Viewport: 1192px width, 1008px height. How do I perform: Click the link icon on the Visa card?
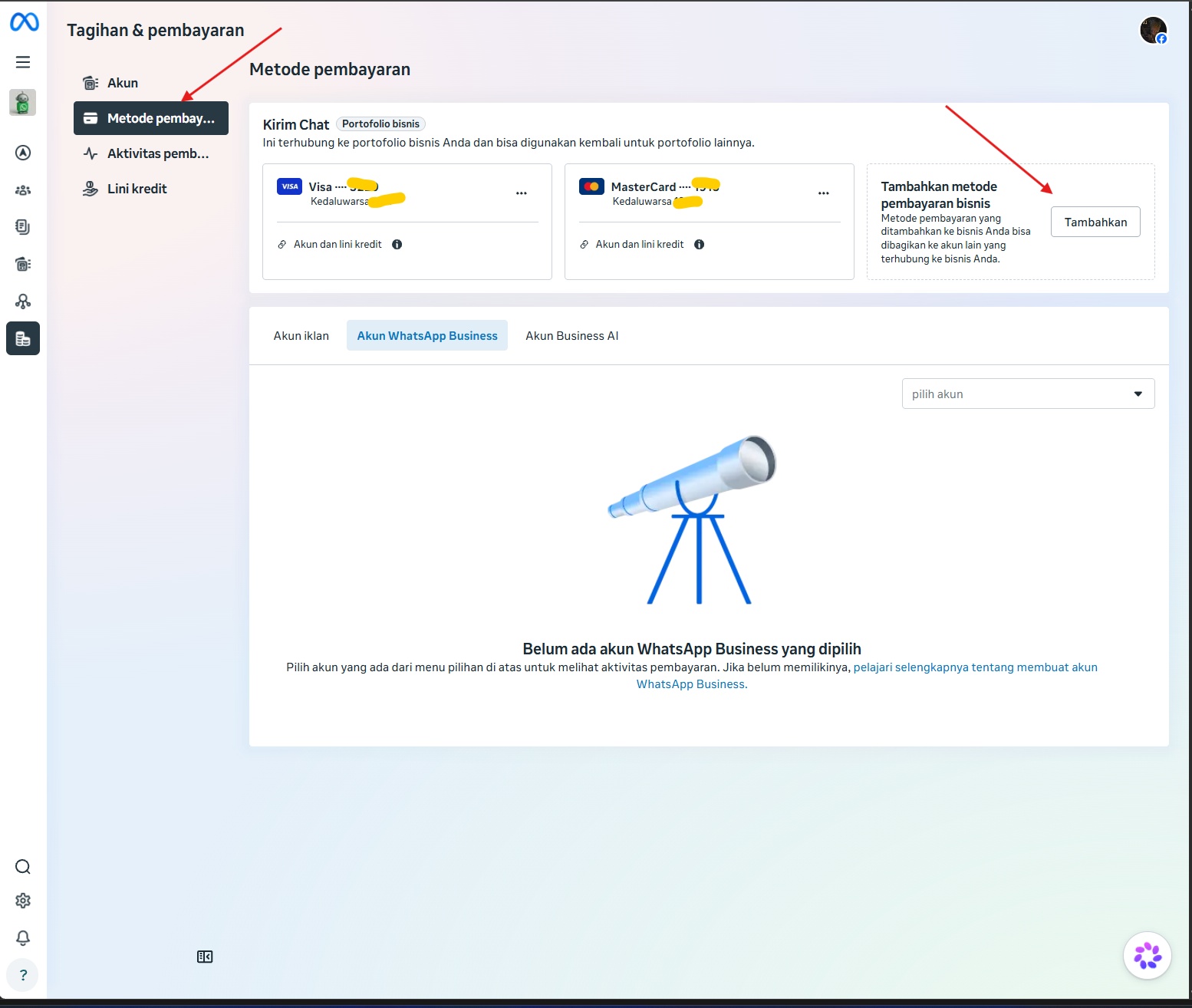click(x=282, y=245)
